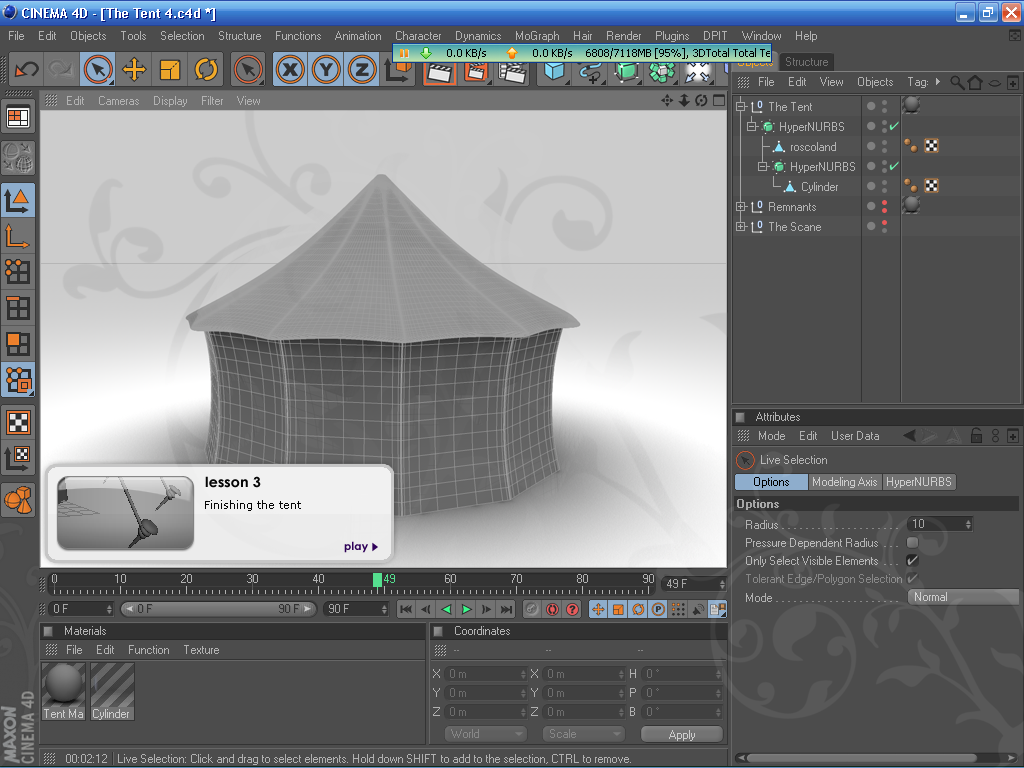Click the viewport pan camera icon

(667, 101)
